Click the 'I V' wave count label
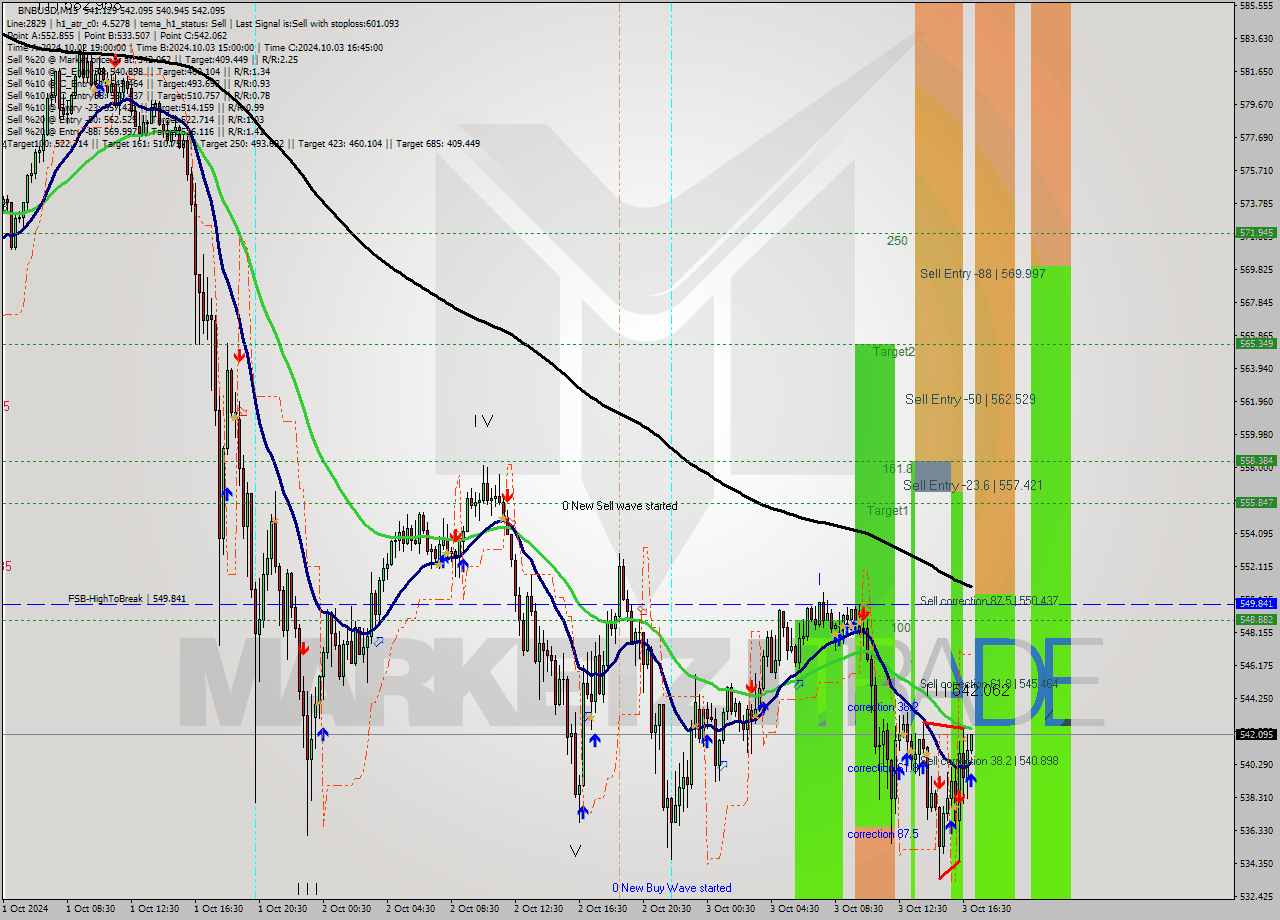Viewport: 1280px width, 920px height. pyautogui.click(x=483, y=421)
